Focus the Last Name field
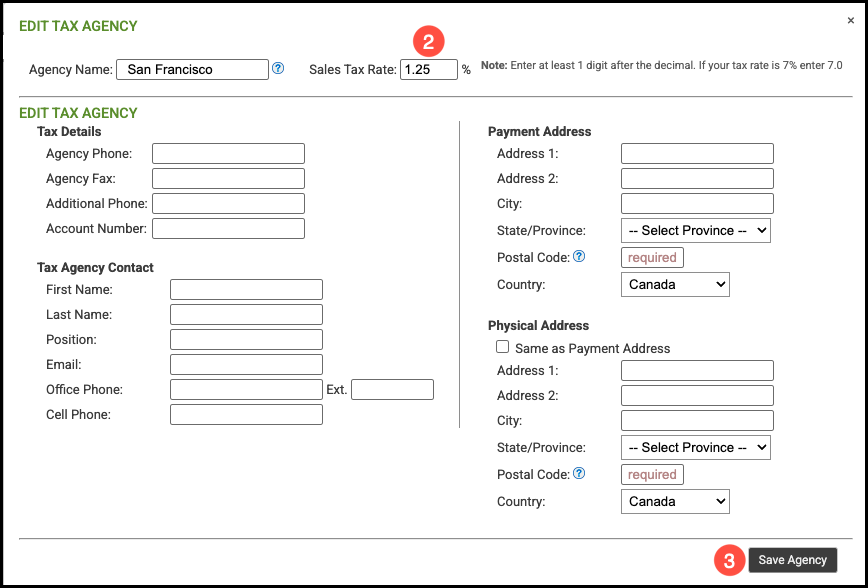The width and height of the screenshot is (868, 588). [246, 314]
